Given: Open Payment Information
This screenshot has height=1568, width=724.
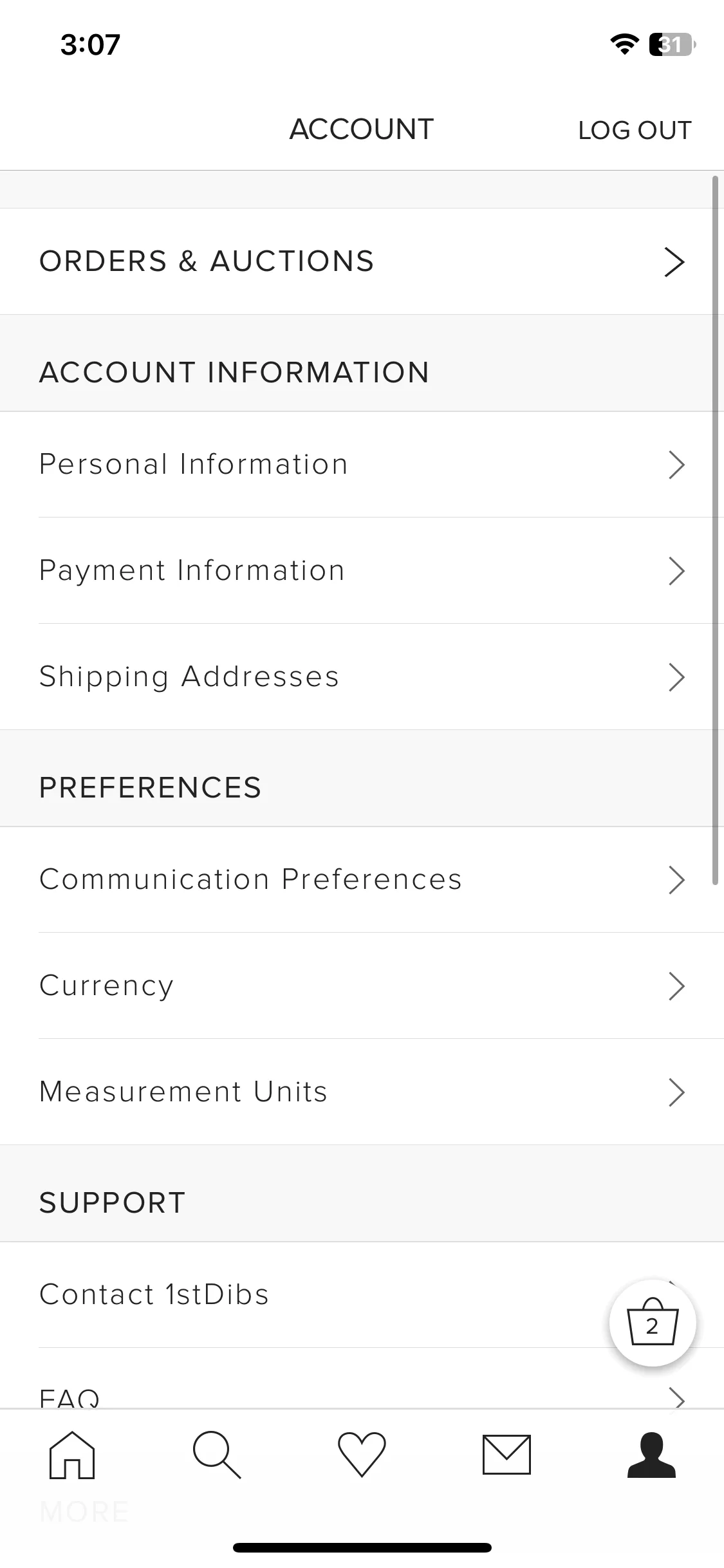Looking at the screenshot, I should 362,570.
